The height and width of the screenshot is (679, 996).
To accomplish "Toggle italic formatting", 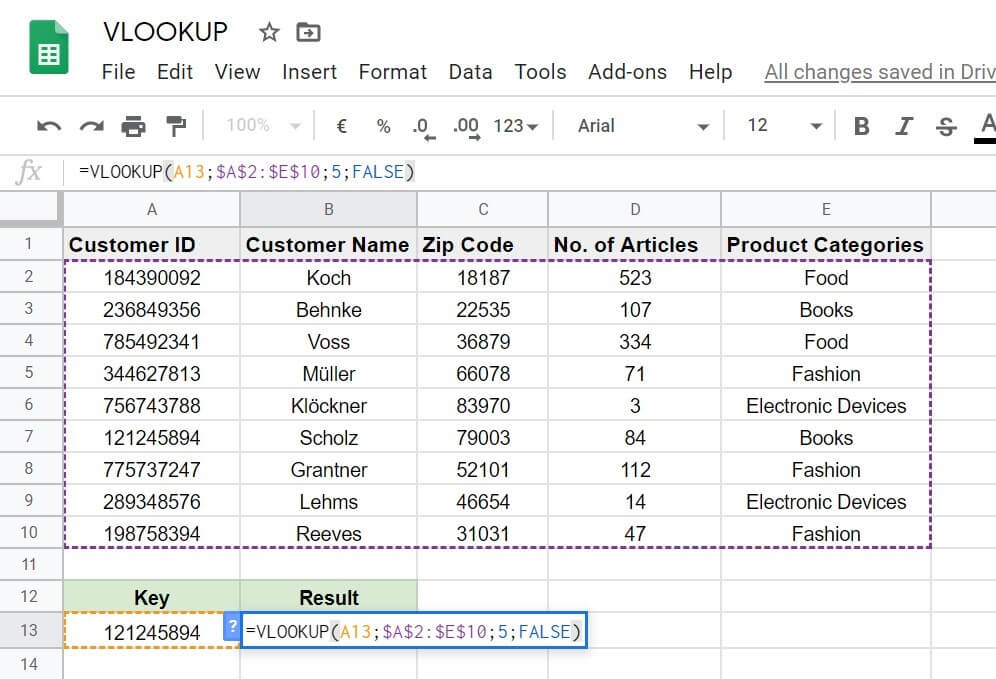I will (903, 125).
